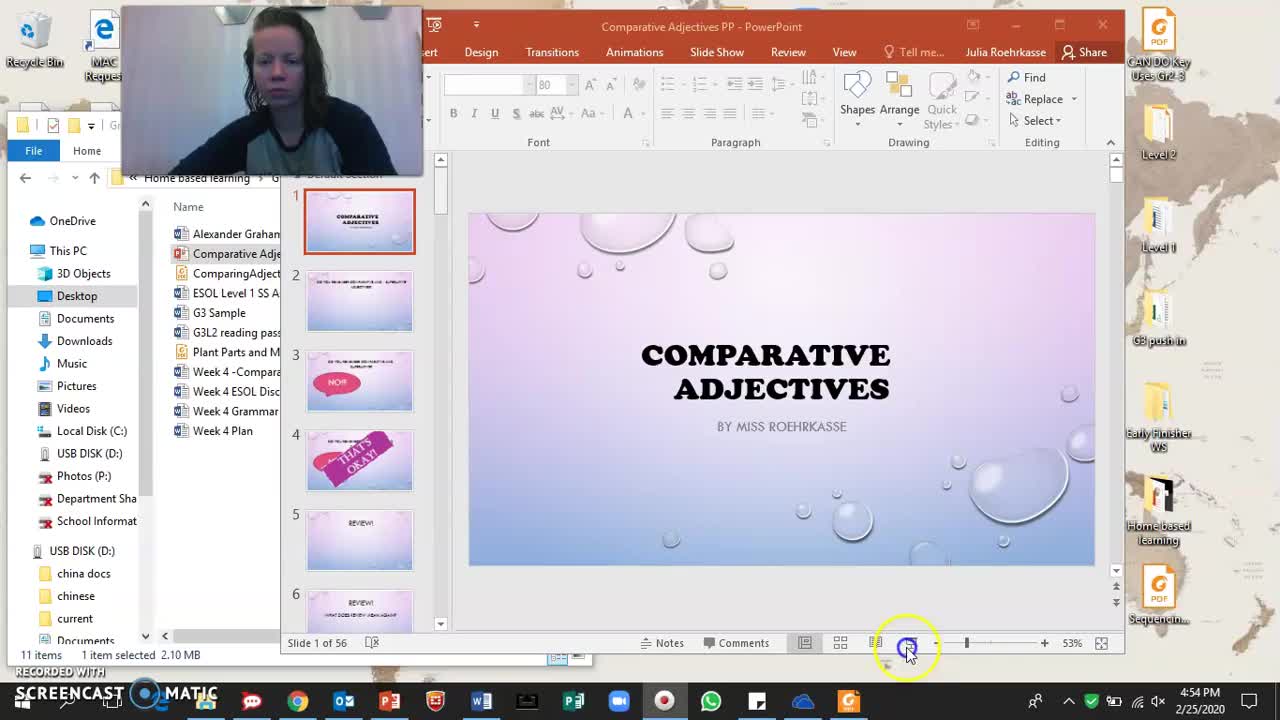The width and height of the screenshot is (1280, 720).
Task: Select slide 5 Review thumbnail
Action: pyautogui.click(x=360, y=541)
